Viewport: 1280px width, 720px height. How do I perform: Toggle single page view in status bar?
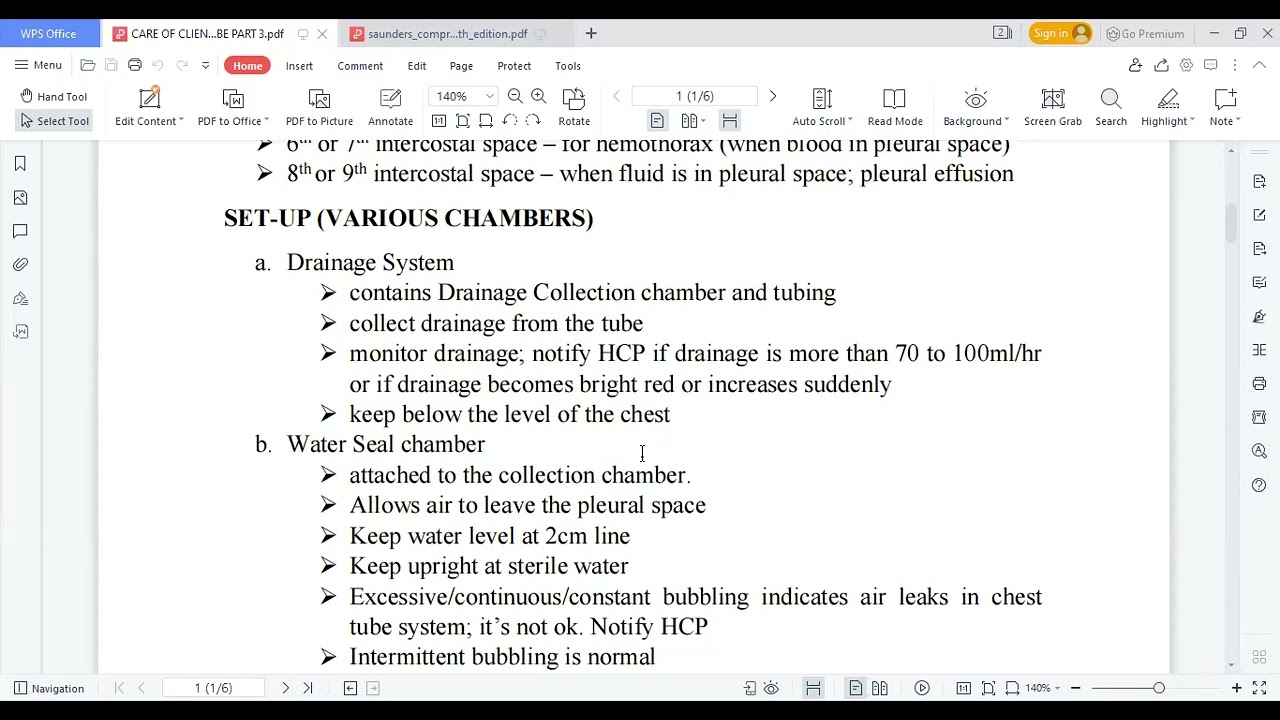point(855,688)
